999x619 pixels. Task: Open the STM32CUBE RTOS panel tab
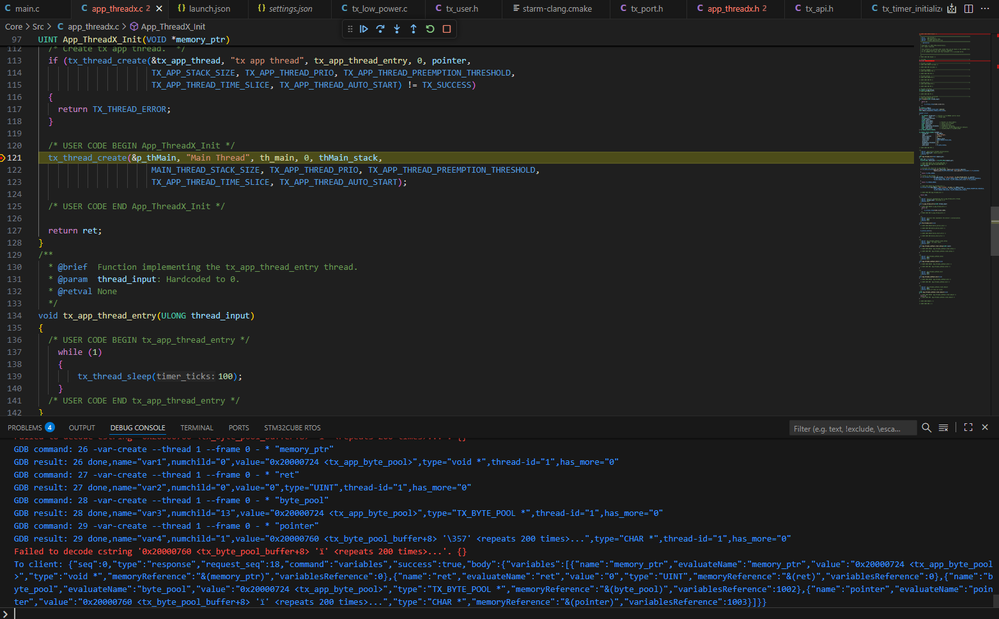pos(292,428)
